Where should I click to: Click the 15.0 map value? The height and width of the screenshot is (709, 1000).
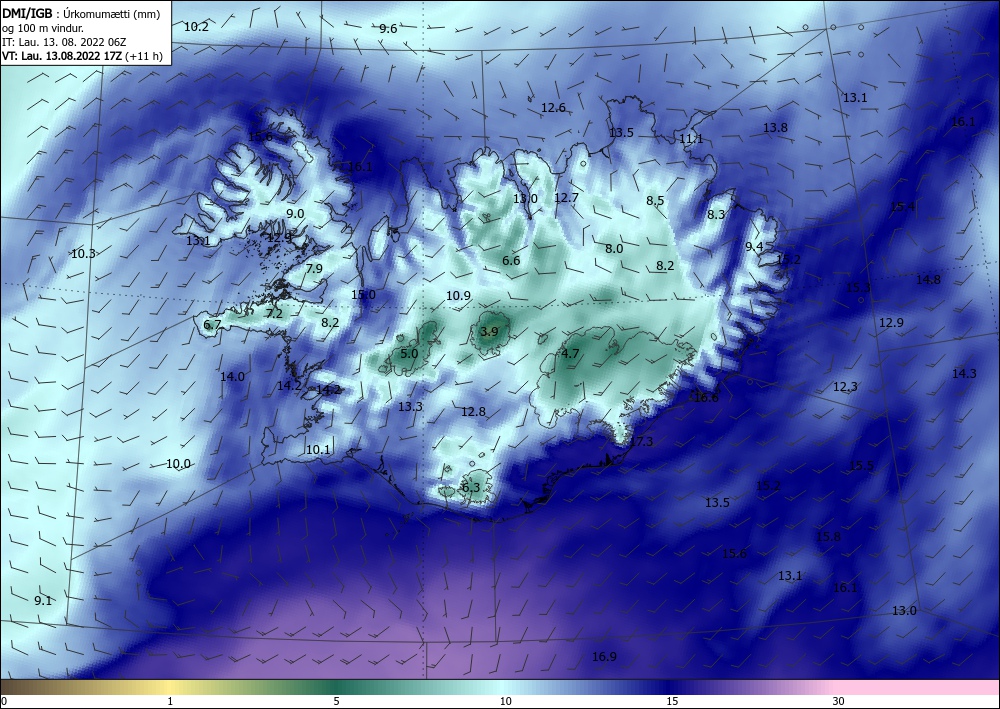[x=364, y=295]
